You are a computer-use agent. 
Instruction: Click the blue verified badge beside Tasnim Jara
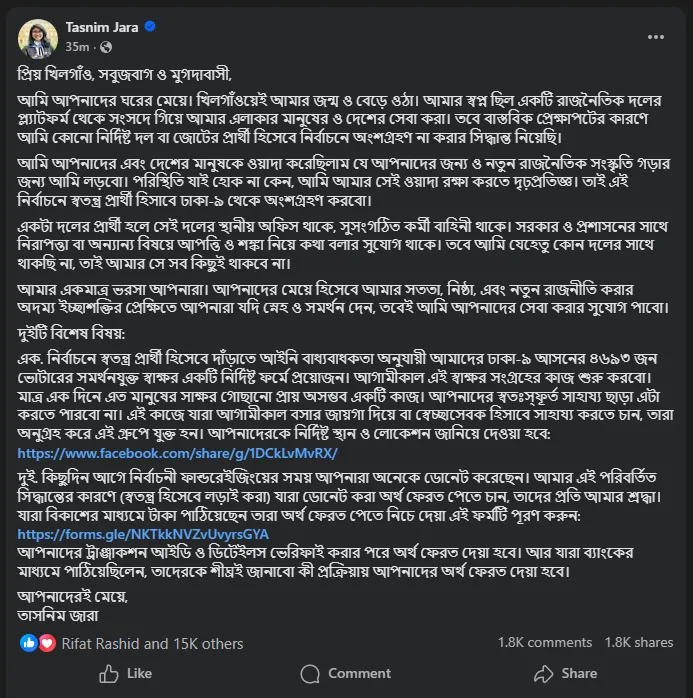coord(150,27)
